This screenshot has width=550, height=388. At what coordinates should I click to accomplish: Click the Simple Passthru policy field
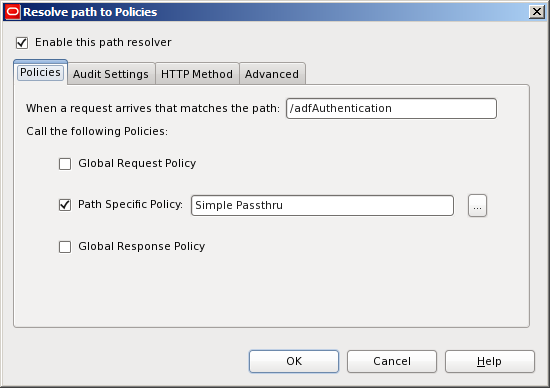pyautogui.click(x=322, y=205)
